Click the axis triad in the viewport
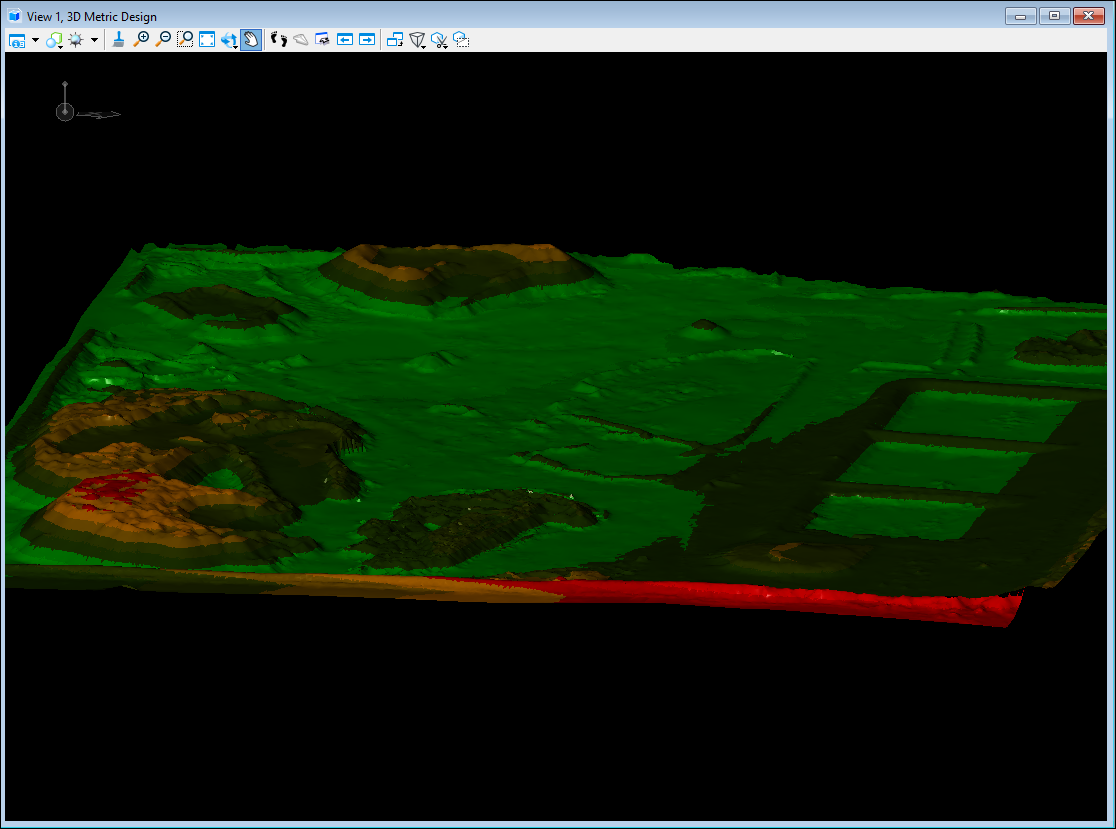Screen dimensions: 1116x829 [x=66, y=111]
